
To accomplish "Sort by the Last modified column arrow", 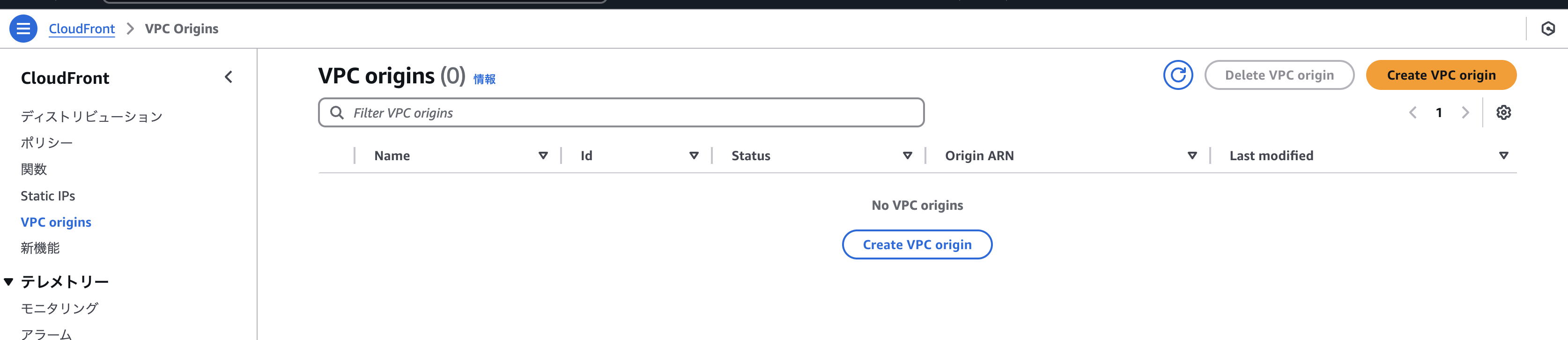I will pos(1503,155).
